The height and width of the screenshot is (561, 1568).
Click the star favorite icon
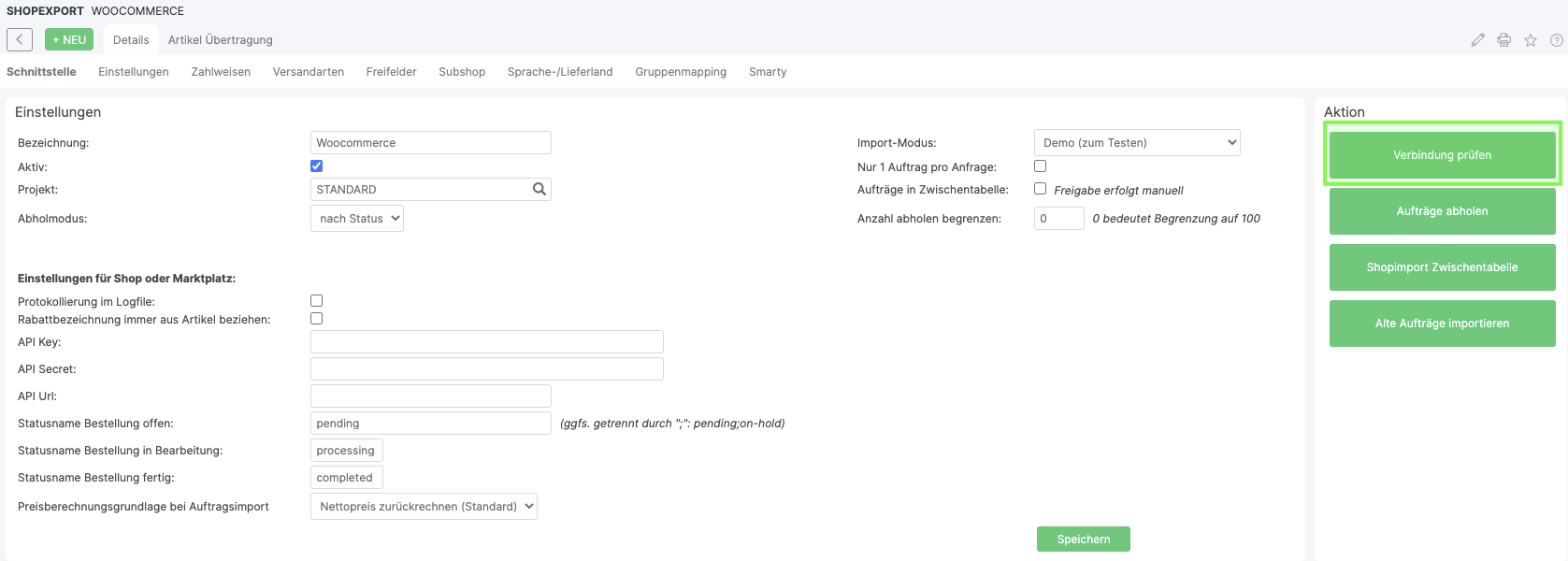pos(1531,40)
